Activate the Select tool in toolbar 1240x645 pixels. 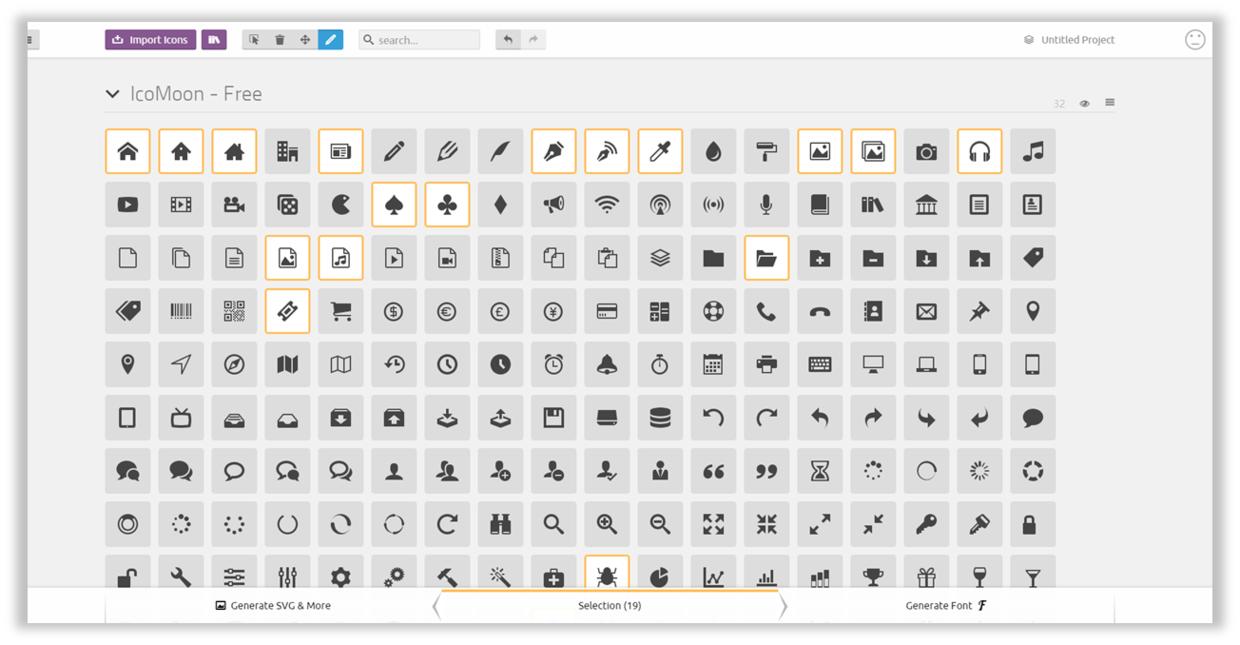(x=254, y=40)
